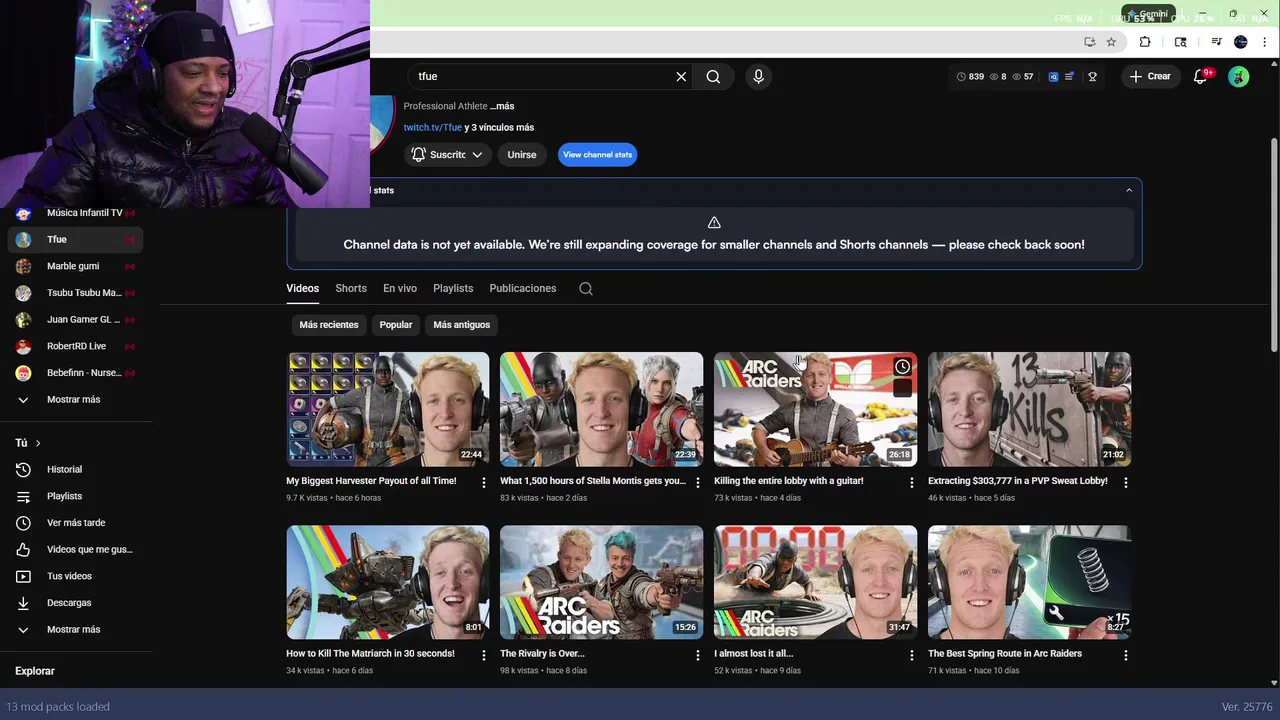Click The Rivalry is Over... title
The width and height of the screenshot is (1280, 720).
point(542,654)
